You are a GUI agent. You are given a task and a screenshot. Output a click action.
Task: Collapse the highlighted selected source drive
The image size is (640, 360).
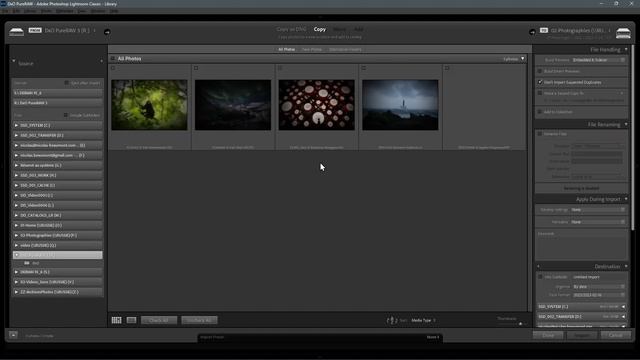tap(16, 255)
